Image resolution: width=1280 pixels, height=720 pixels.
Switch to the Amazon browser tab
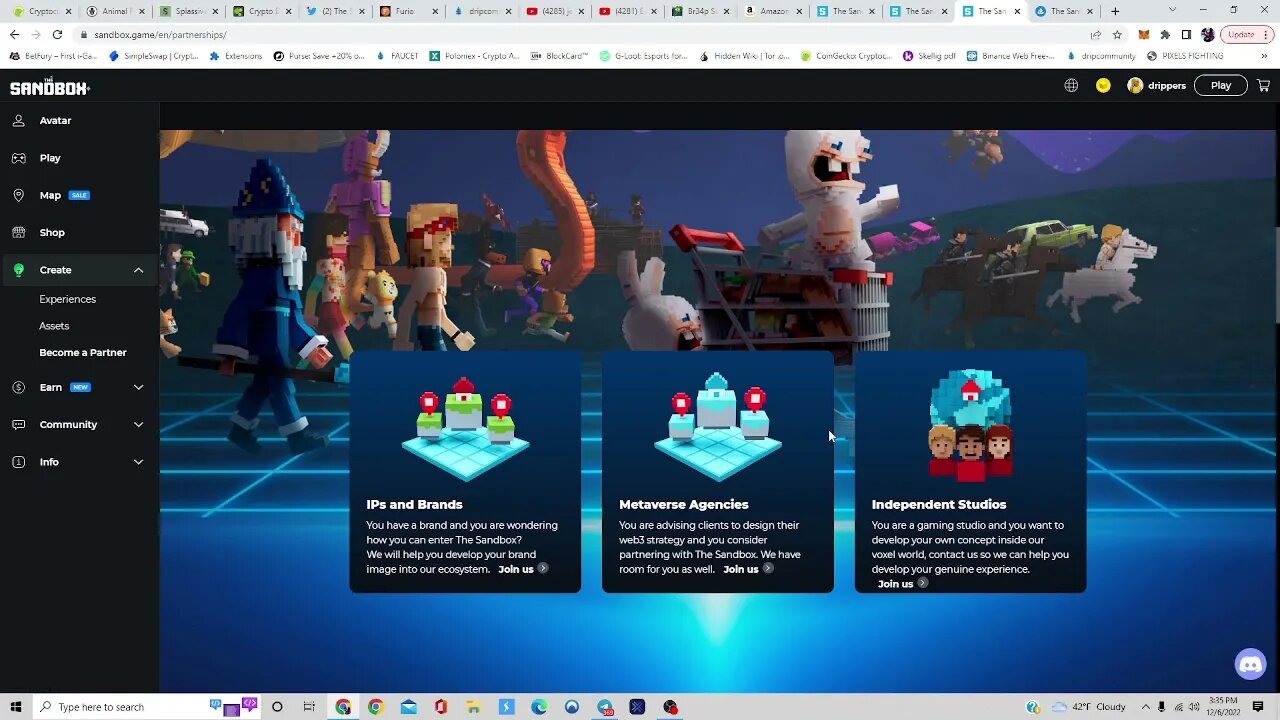771,11
